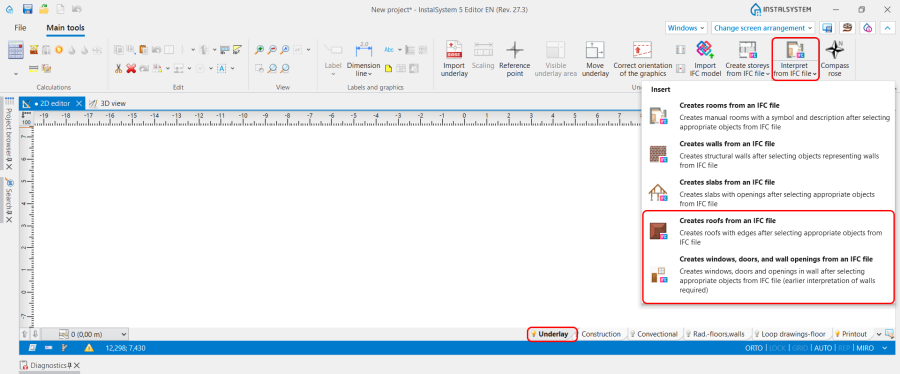Close the Diagnostics panel
Image resolution: width=900 pixels, height=374 pixels.
click(76, 365)
